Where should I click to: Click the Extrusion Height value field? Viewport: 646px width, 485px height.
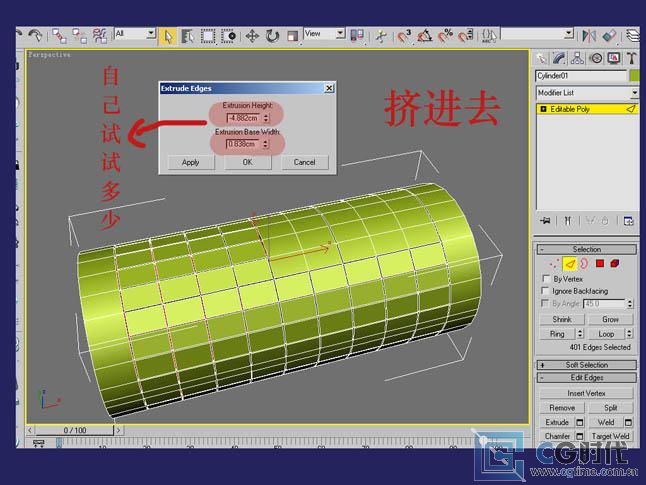(243, 118)
